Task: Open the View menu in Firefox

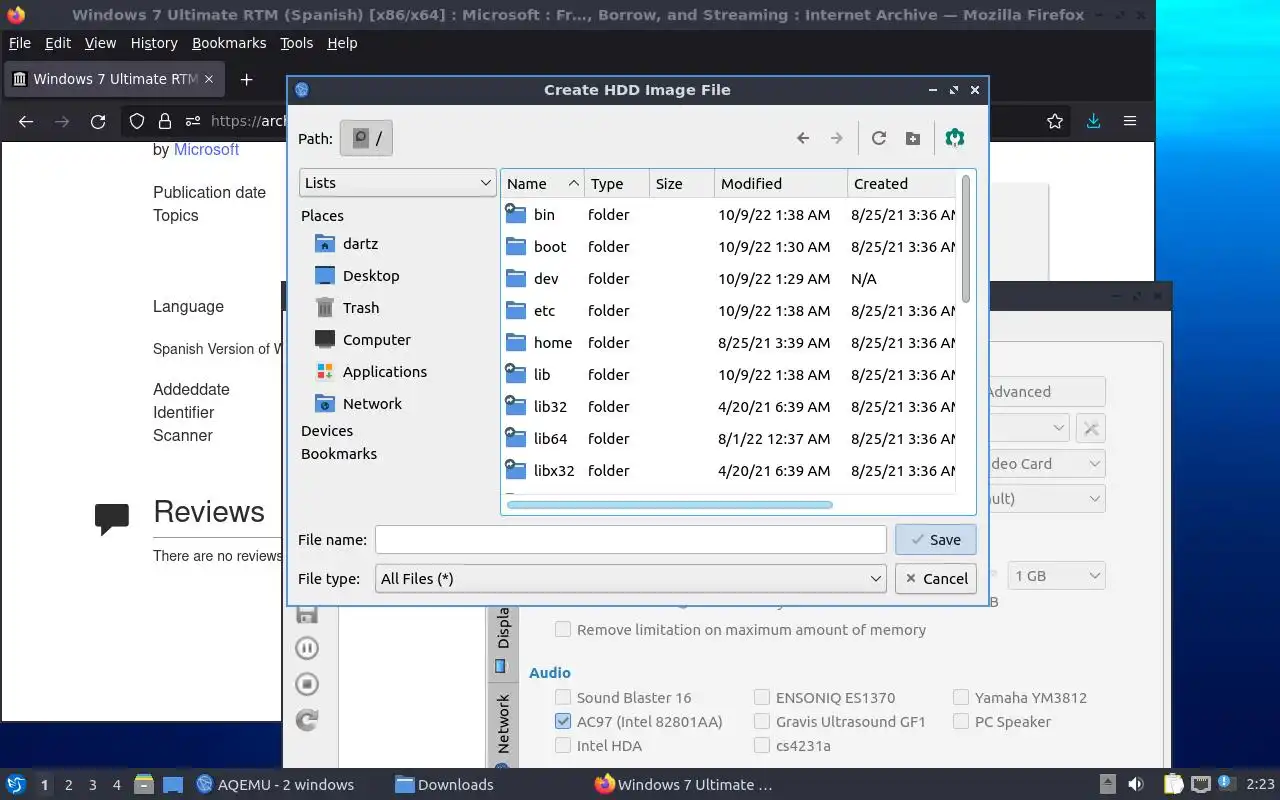Action: click(x=100, y=43)
